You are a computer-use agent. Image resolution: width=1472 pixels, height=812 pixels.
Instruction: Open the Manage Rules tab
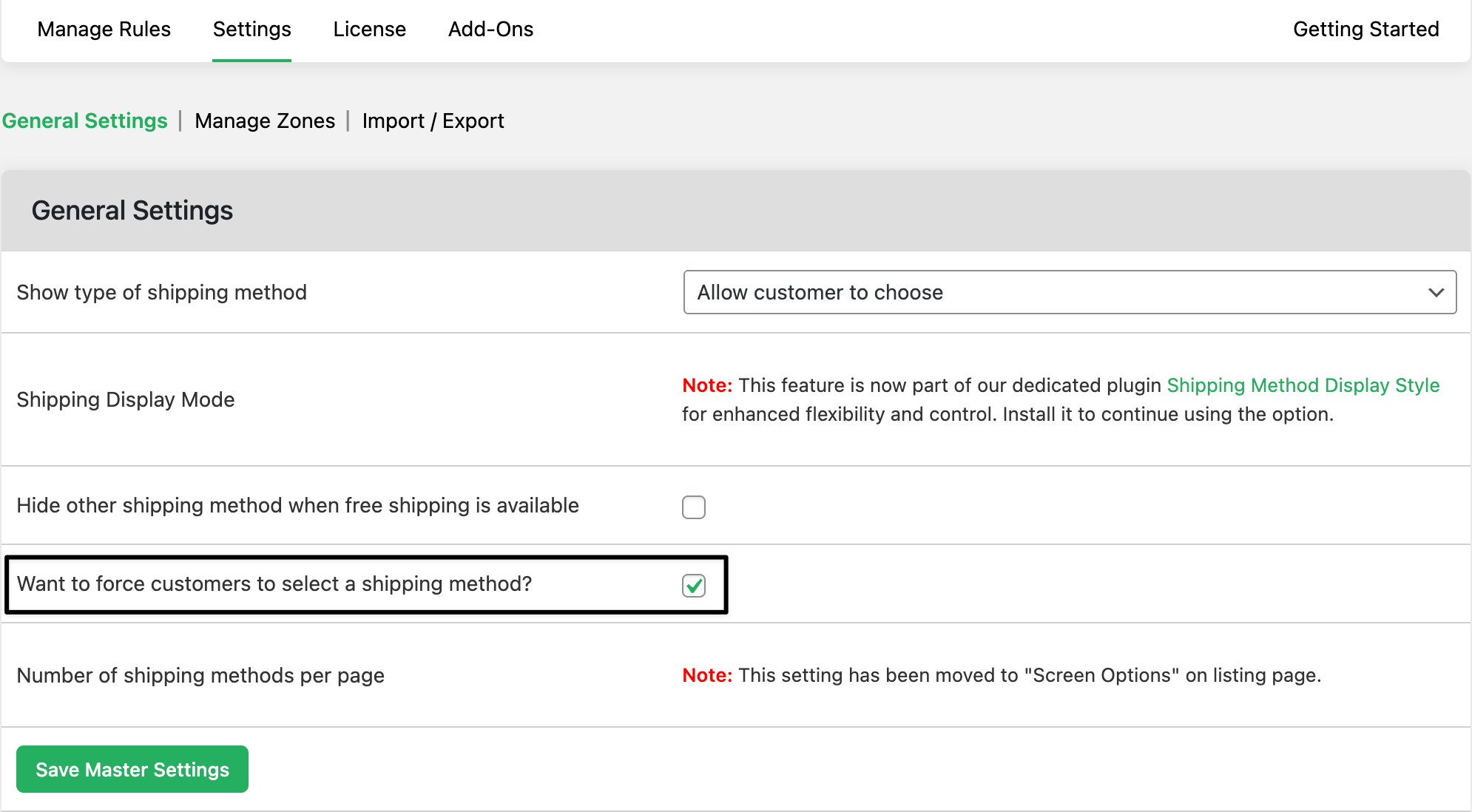click(104, 29)
